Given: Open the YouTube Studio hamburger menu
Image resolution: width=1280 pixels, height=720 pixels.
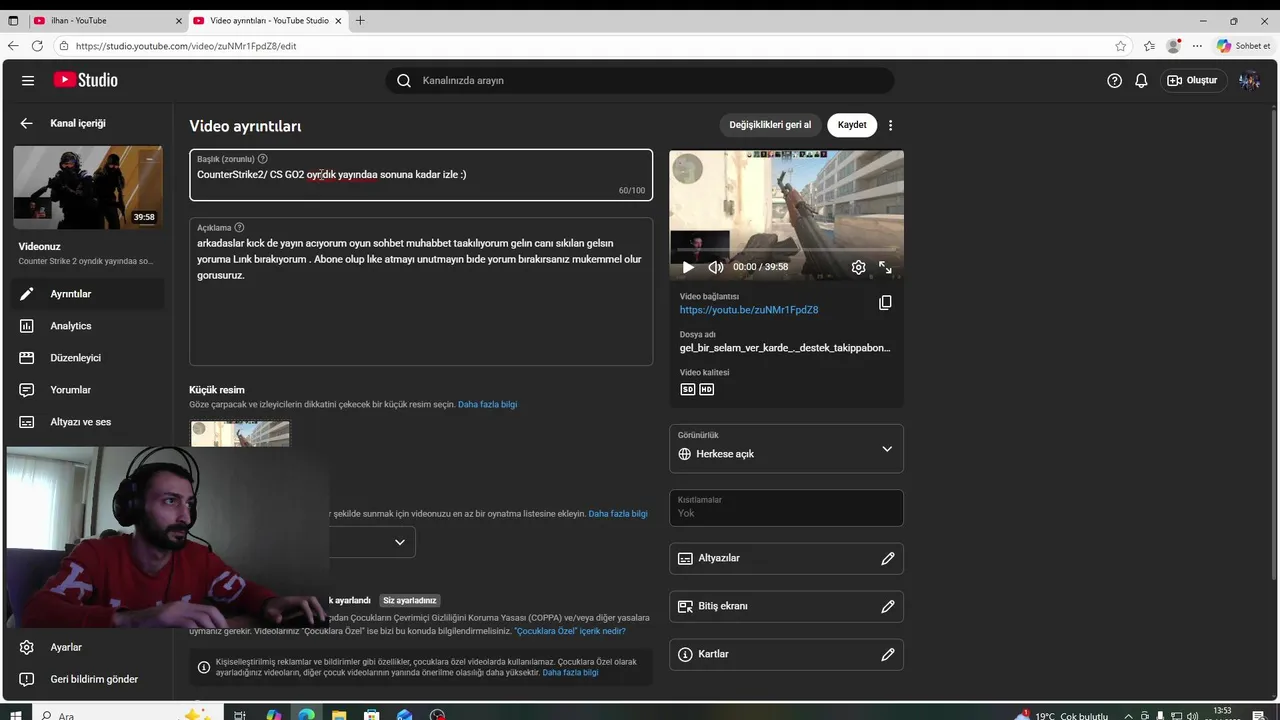Looking at the screenshot, I should tap(28, 80).
